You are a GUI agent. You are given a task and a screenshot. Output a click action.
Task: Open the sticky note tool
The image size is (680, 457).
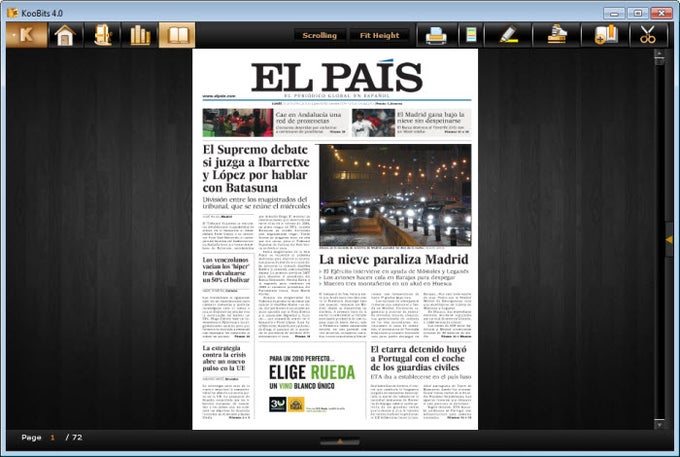click(x=471, y=35)
